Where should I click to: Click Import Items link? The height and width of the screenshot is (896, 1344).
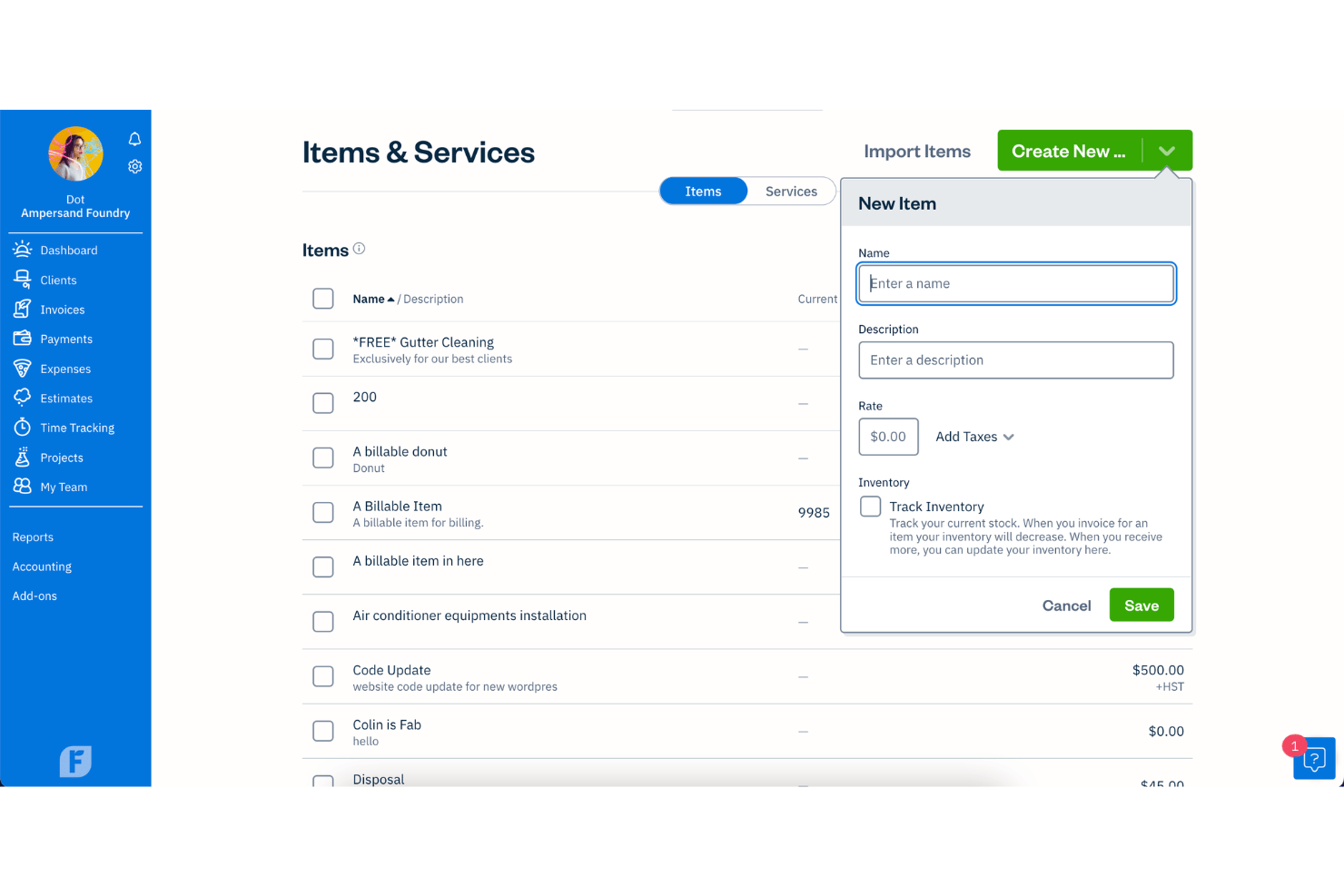917,152
